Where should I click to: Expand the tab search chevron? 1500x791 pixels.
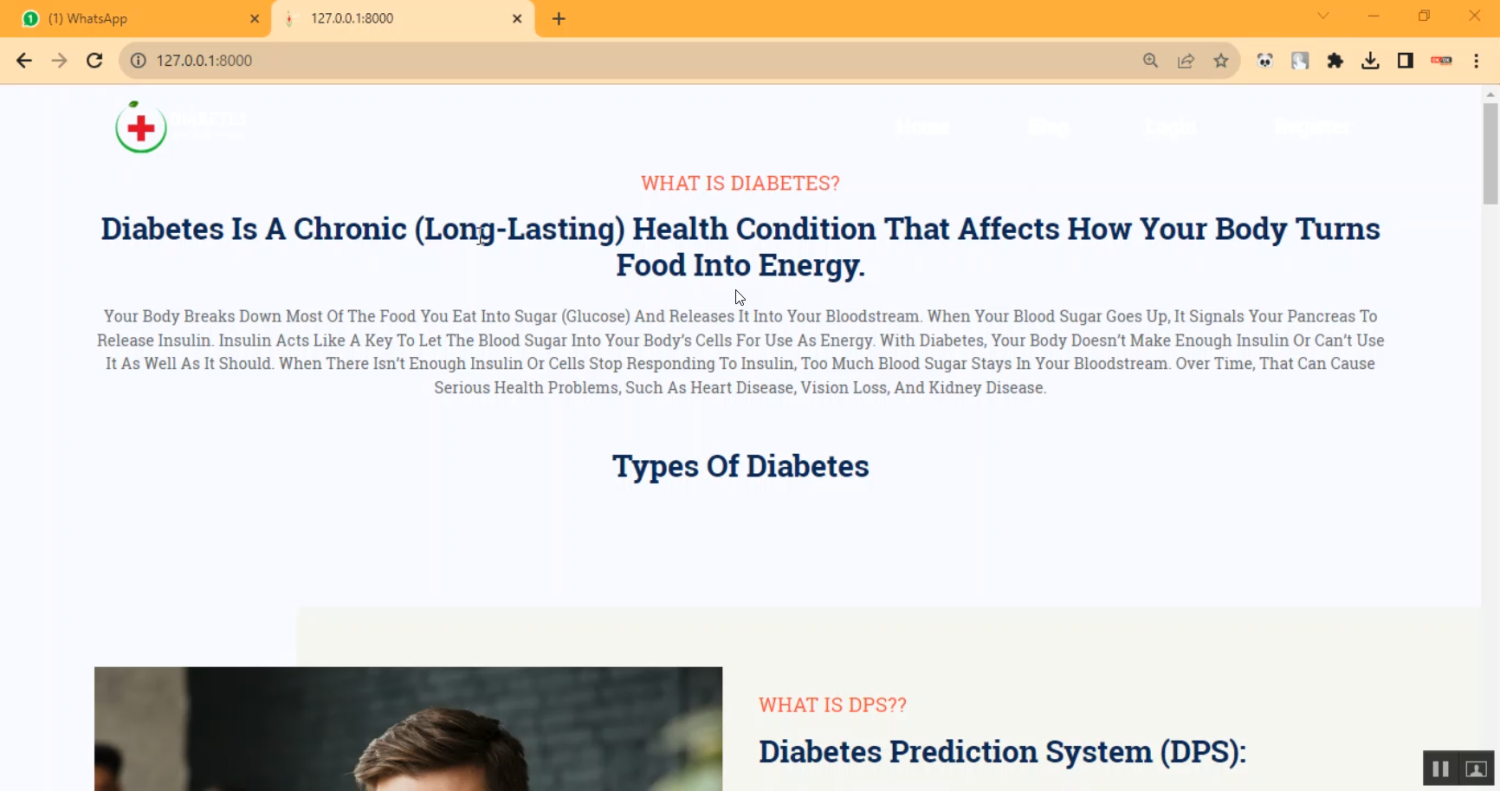[1323, 16]
